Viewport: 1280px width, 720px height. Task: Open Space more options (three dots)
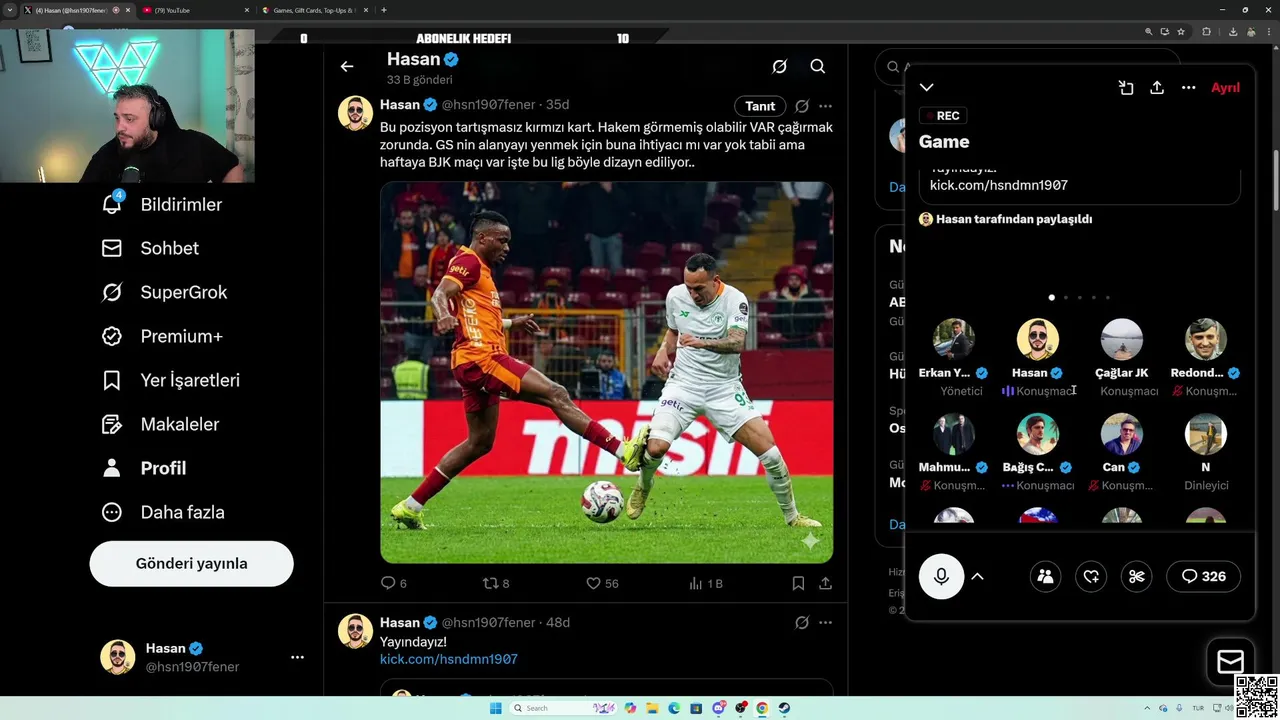(x=1188, y=88)
